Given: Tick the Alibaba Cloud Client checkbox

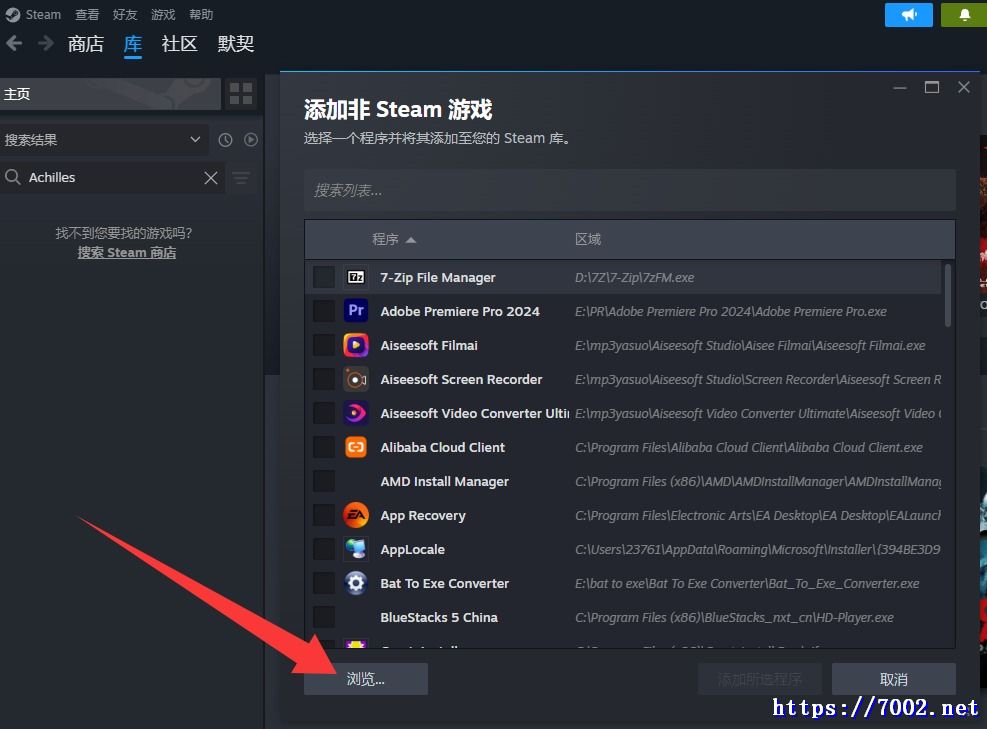Looking at the screenshot, I should pyautogui.click(x=324, y=447).
